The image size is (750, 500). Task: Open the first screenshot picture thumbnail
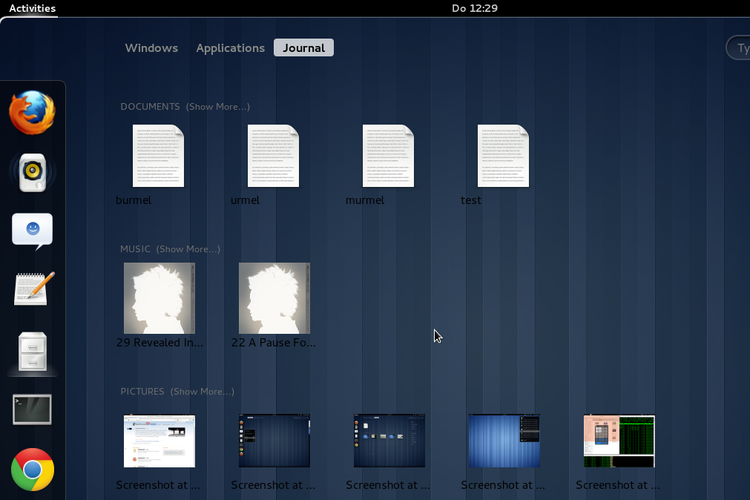pos(159,441)
